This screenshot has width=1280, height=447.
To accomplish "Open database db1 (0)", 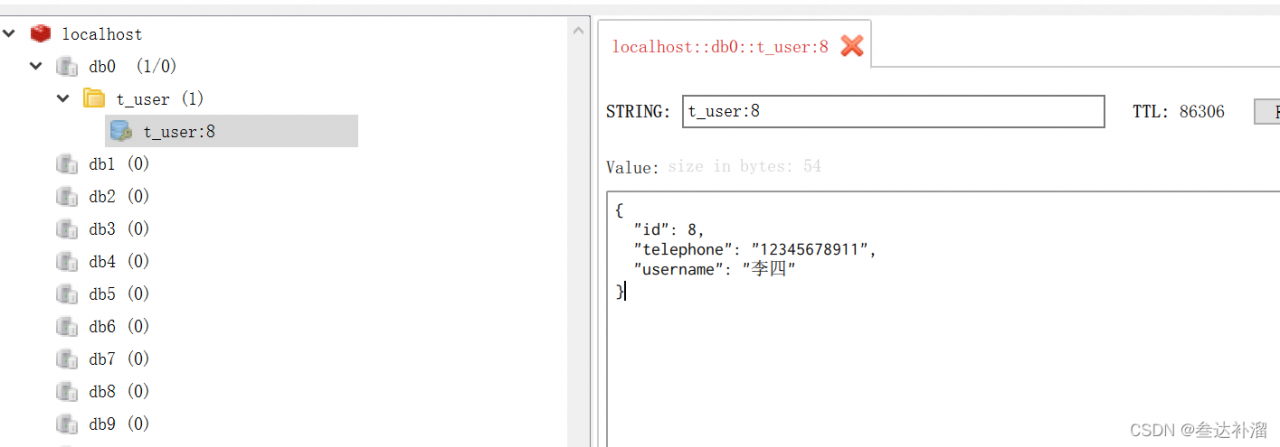I will (119, 164).
